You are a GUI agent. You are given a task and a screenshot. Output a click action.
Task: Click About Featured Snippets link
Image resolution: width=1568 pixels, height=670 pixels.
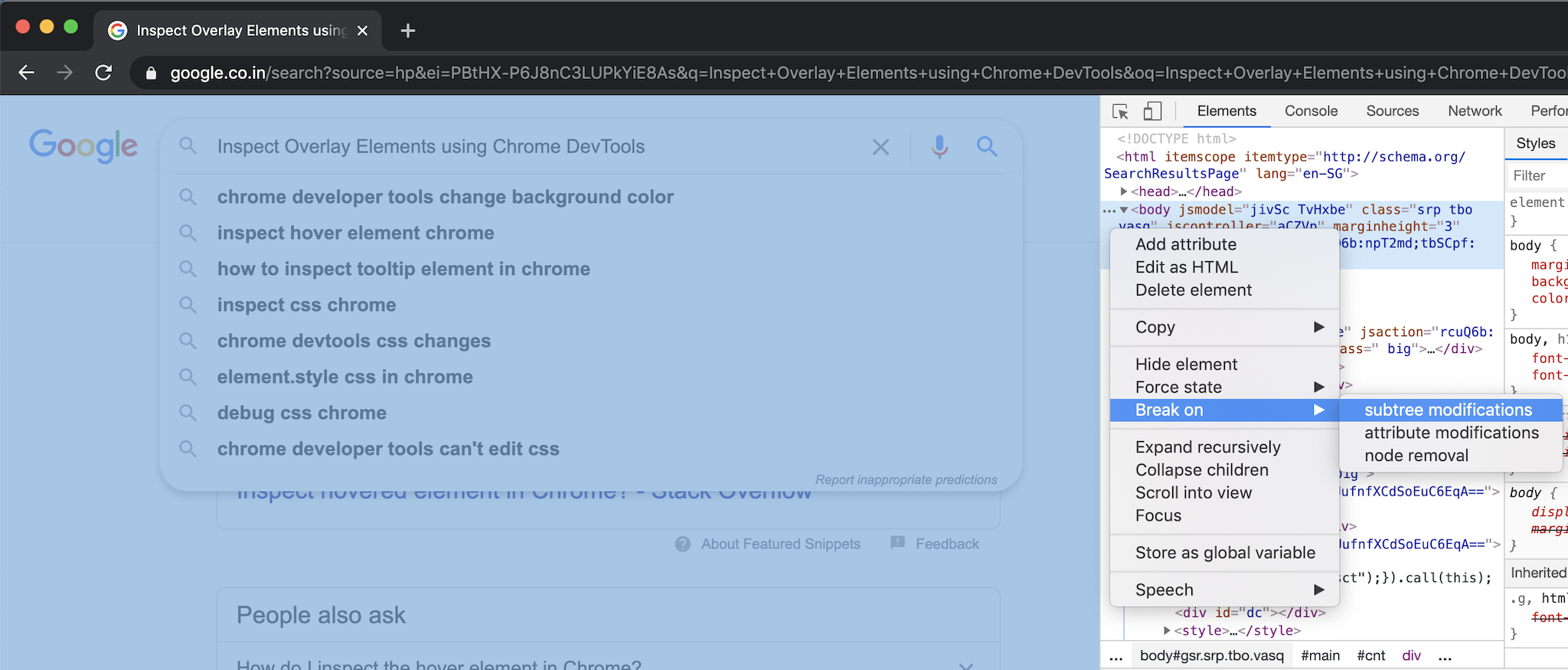coord(780,544)
